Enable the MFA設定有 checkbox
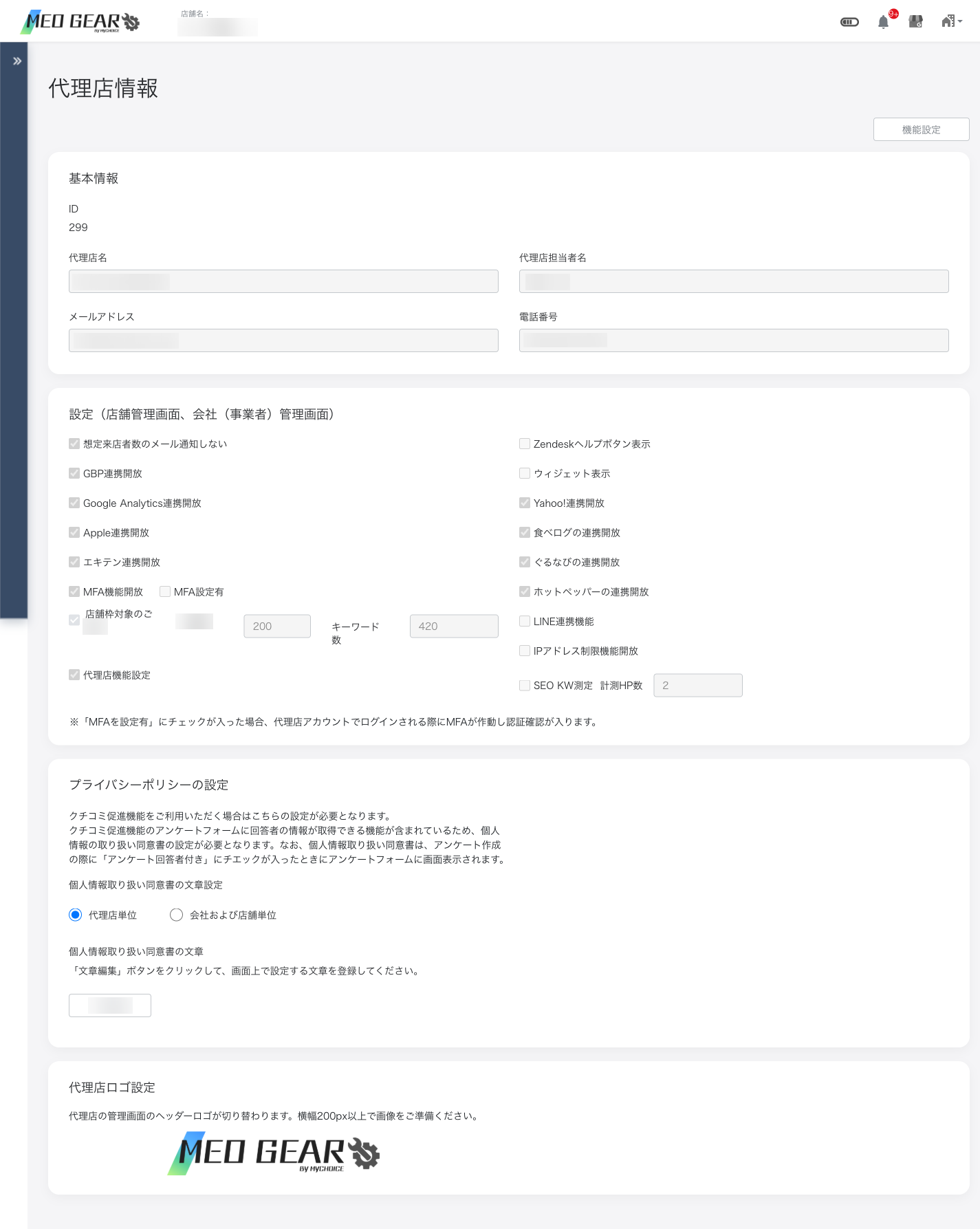Image resolution: width=980 pixels, height=1229 pixels. pyautogui.click(x=165, y=591)
